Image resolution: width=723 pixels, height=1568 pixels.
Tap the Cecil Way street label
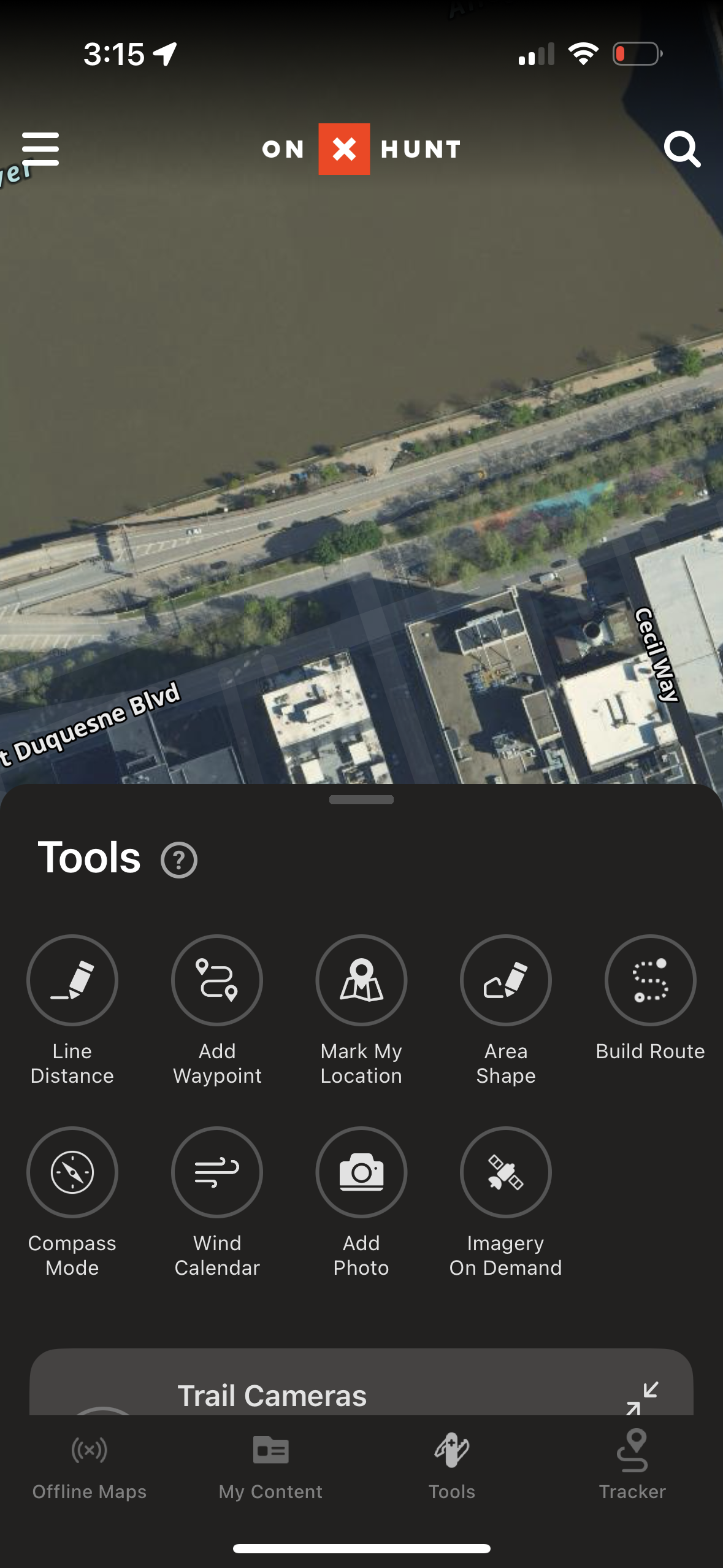click(657, 654)
